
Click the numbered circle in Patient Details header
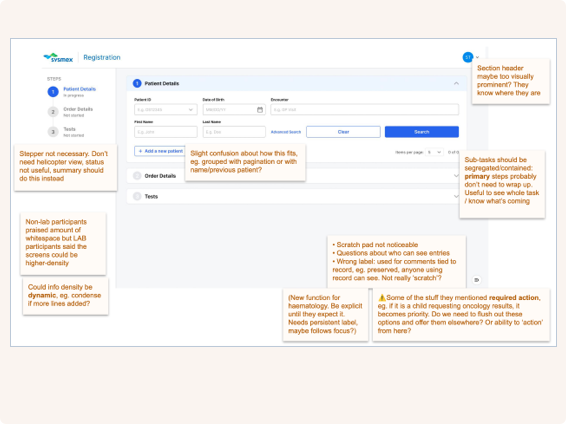point(137,83)
